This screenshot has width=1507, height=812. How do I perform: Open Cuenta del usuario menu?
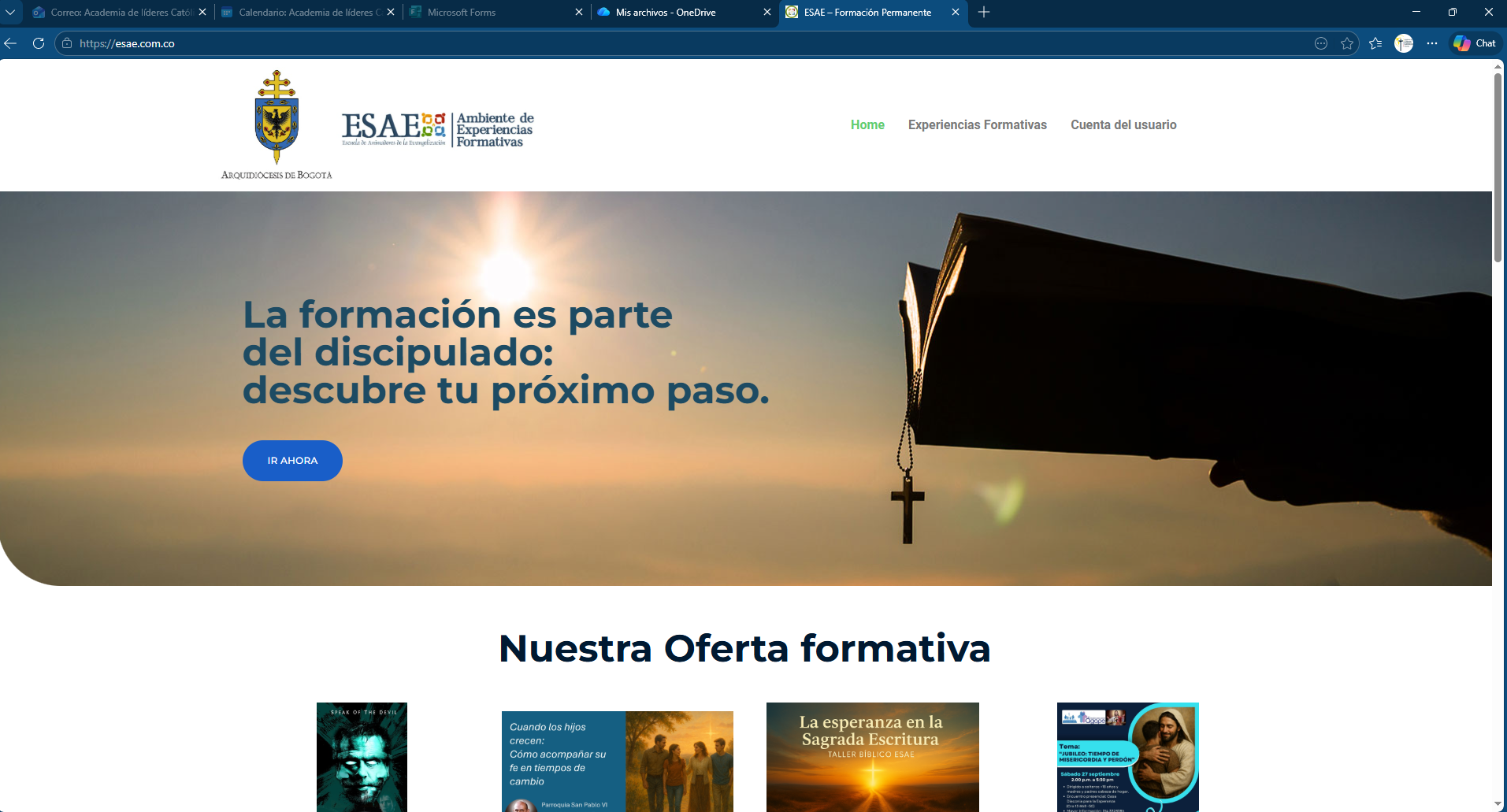1123,124
